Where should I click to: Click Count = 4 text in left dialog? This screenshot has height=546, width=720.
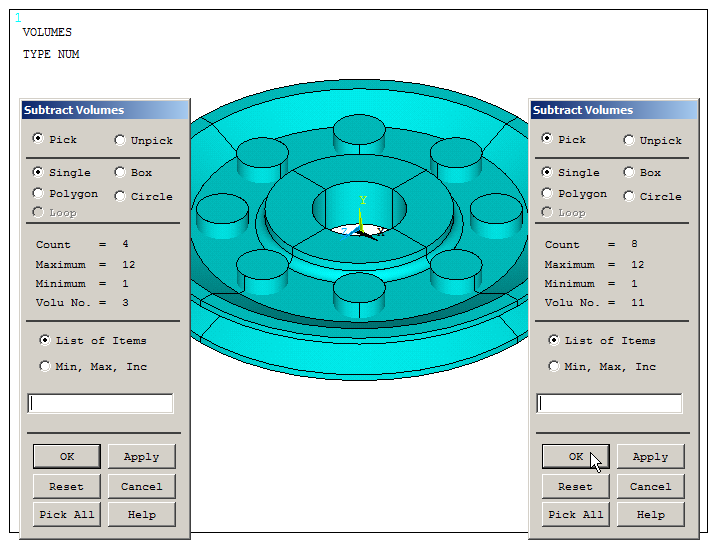[x=82, y=244]
